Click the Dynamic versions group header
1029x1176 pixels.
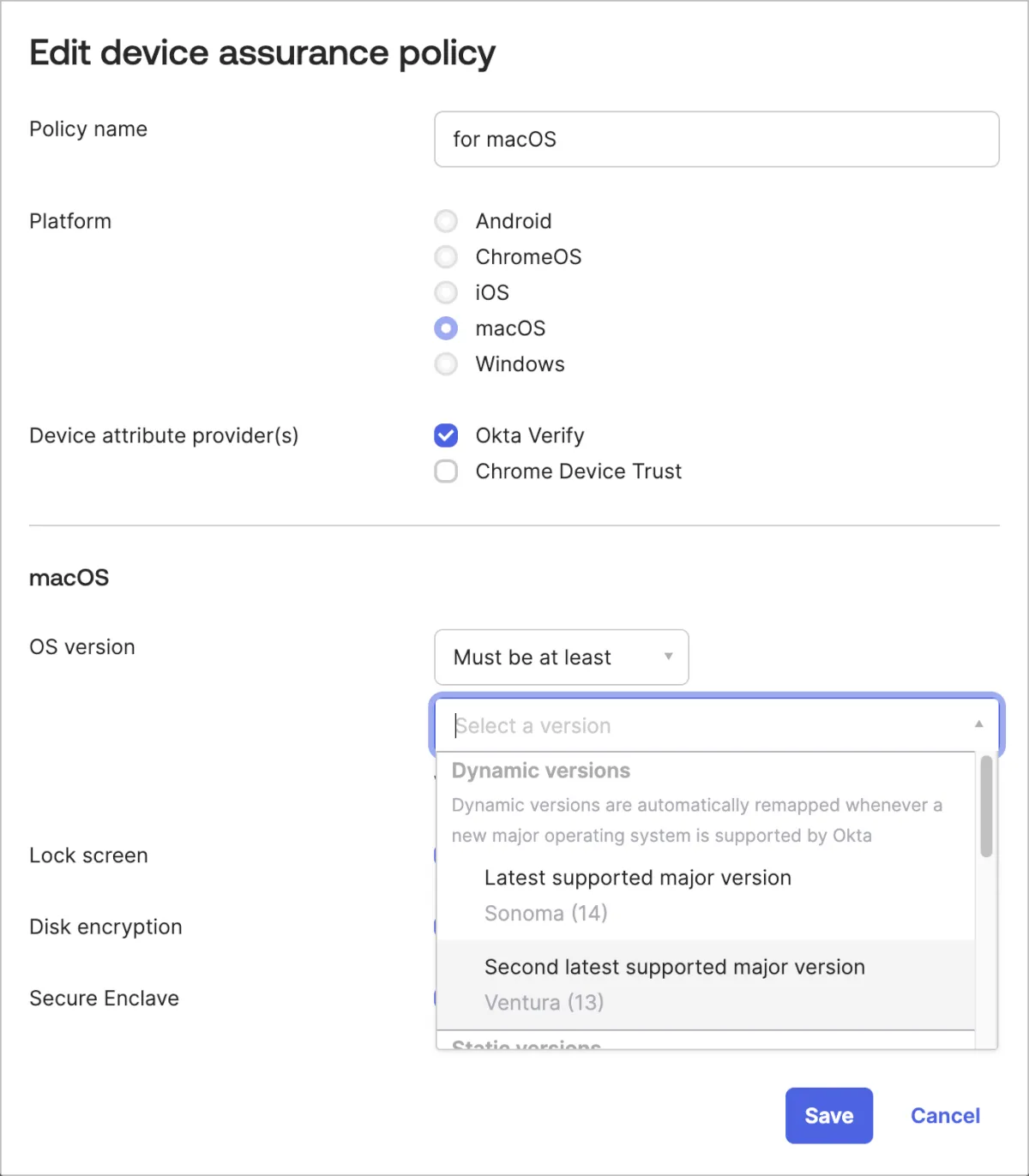[541, 771]
